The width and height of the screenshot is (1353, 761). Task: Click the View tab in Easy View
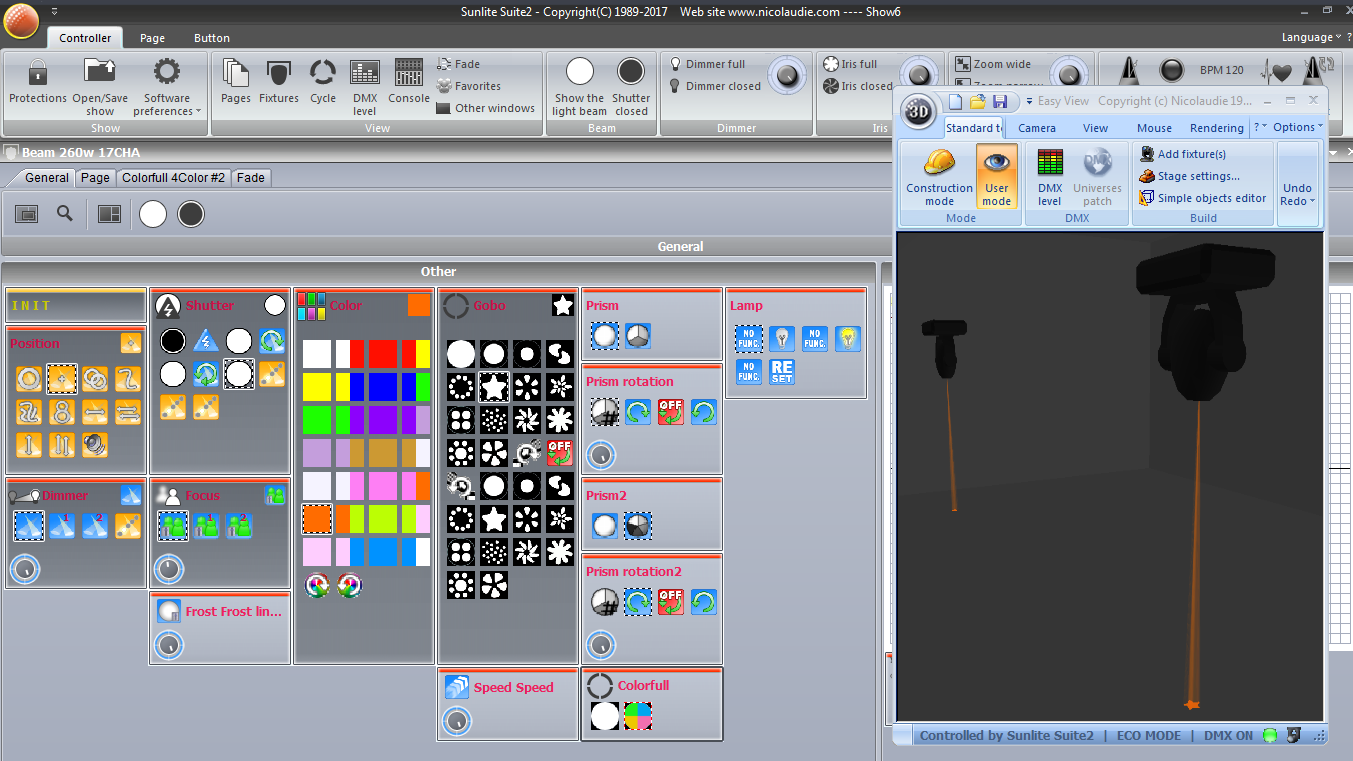pyautogui.click(x=1096, y=128)
